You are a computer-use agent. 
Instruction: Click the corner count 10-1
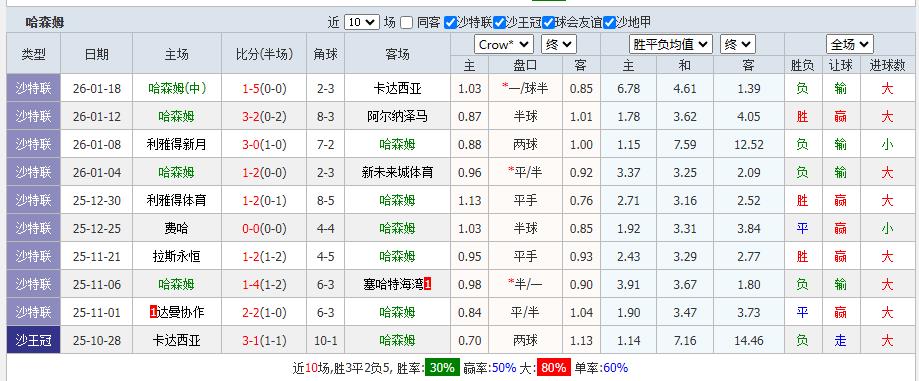tap(325, 341)
